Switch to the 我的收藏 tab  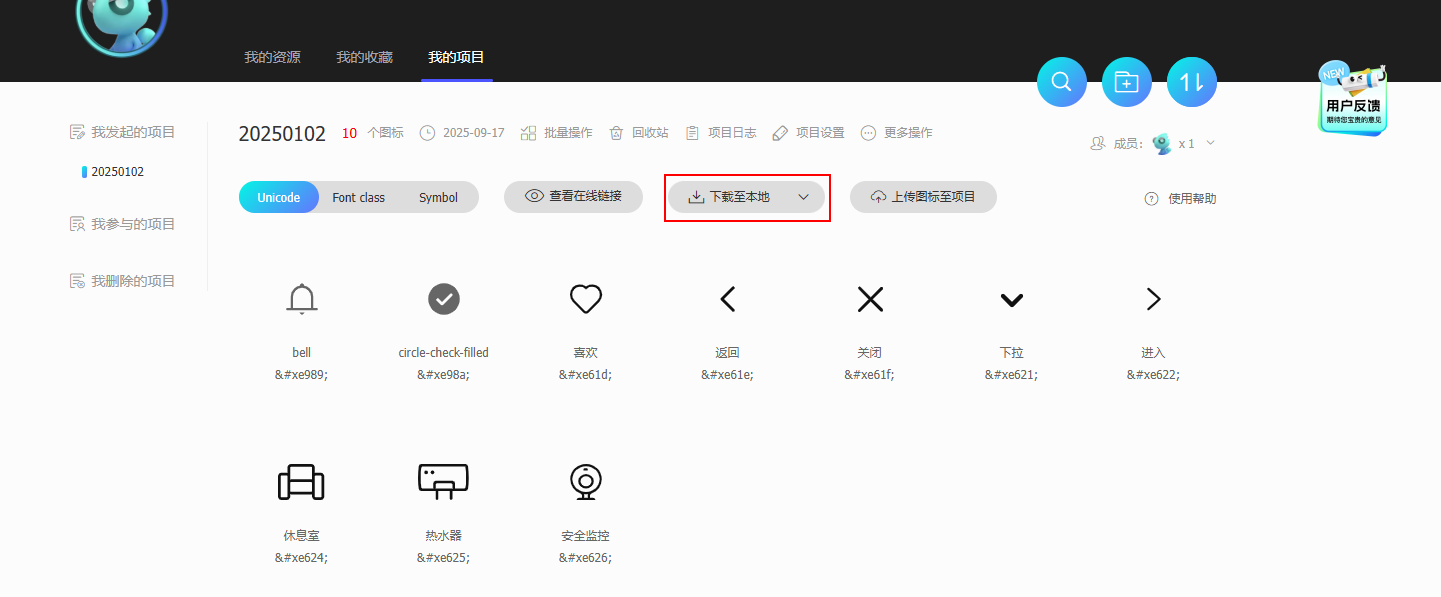364,57
